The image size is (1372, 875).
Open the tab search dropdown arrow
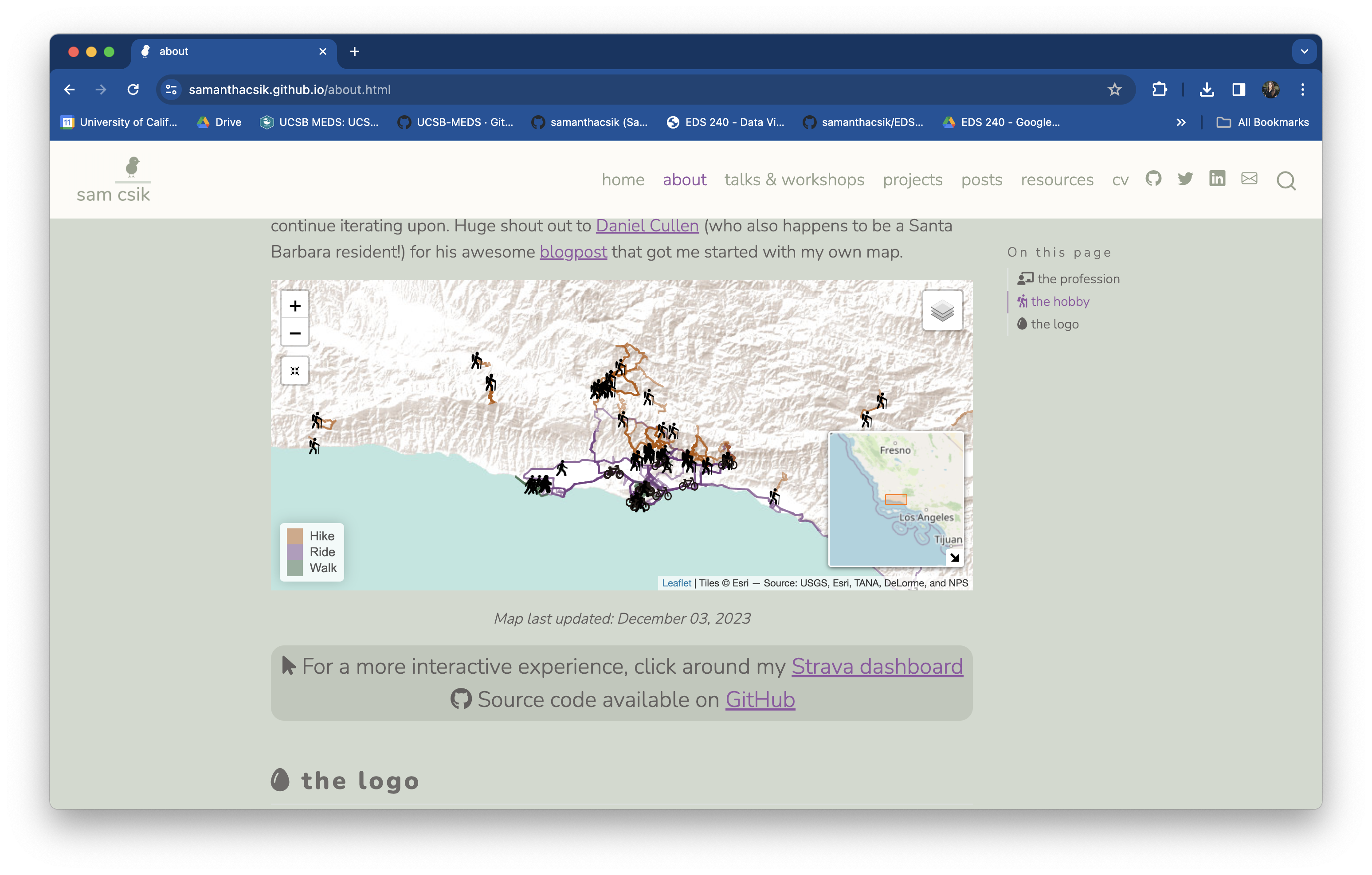click(1304, 51)
